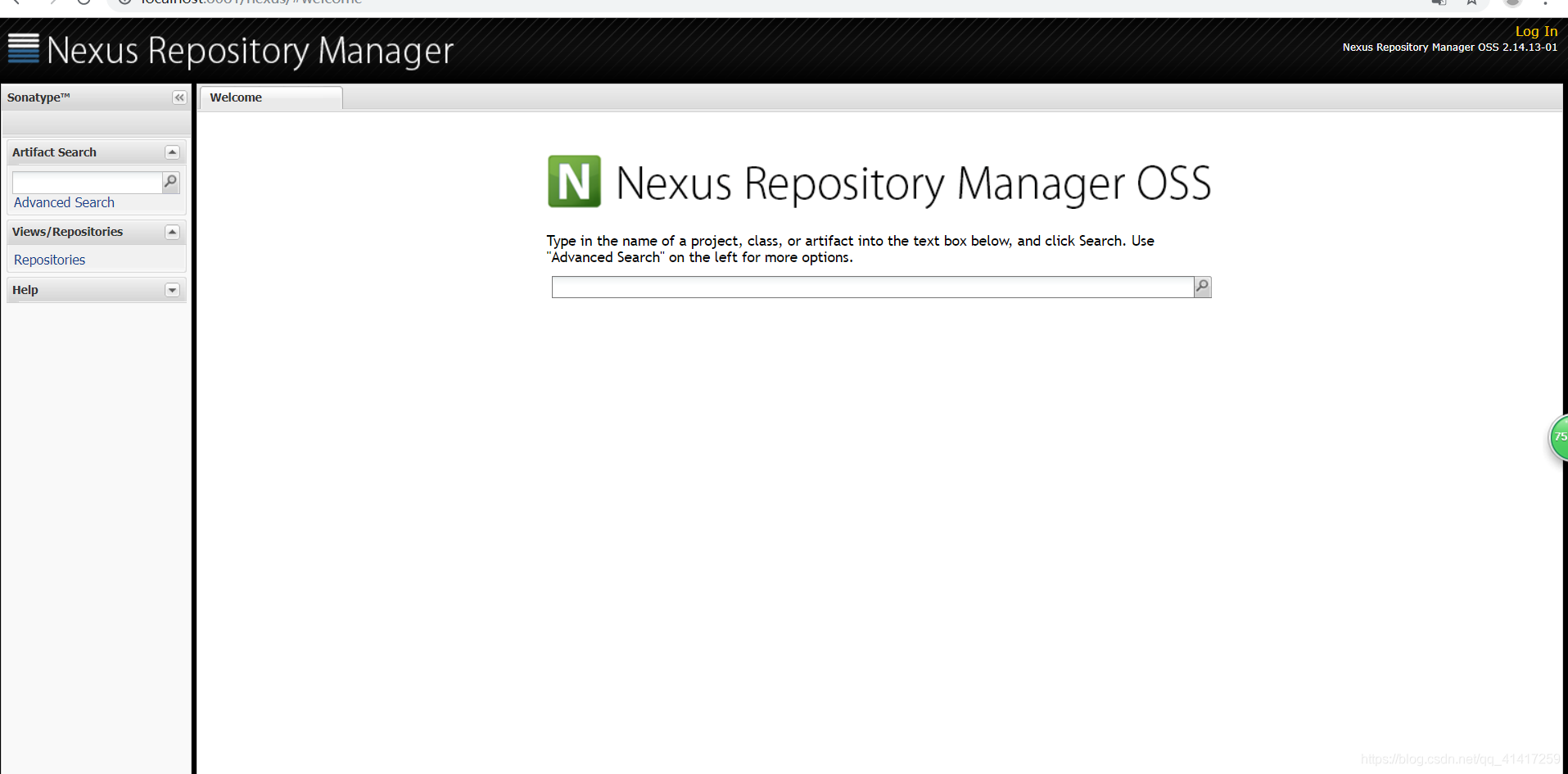
Task: Click the browser address bar URL
Action: [x=251, y=2]
